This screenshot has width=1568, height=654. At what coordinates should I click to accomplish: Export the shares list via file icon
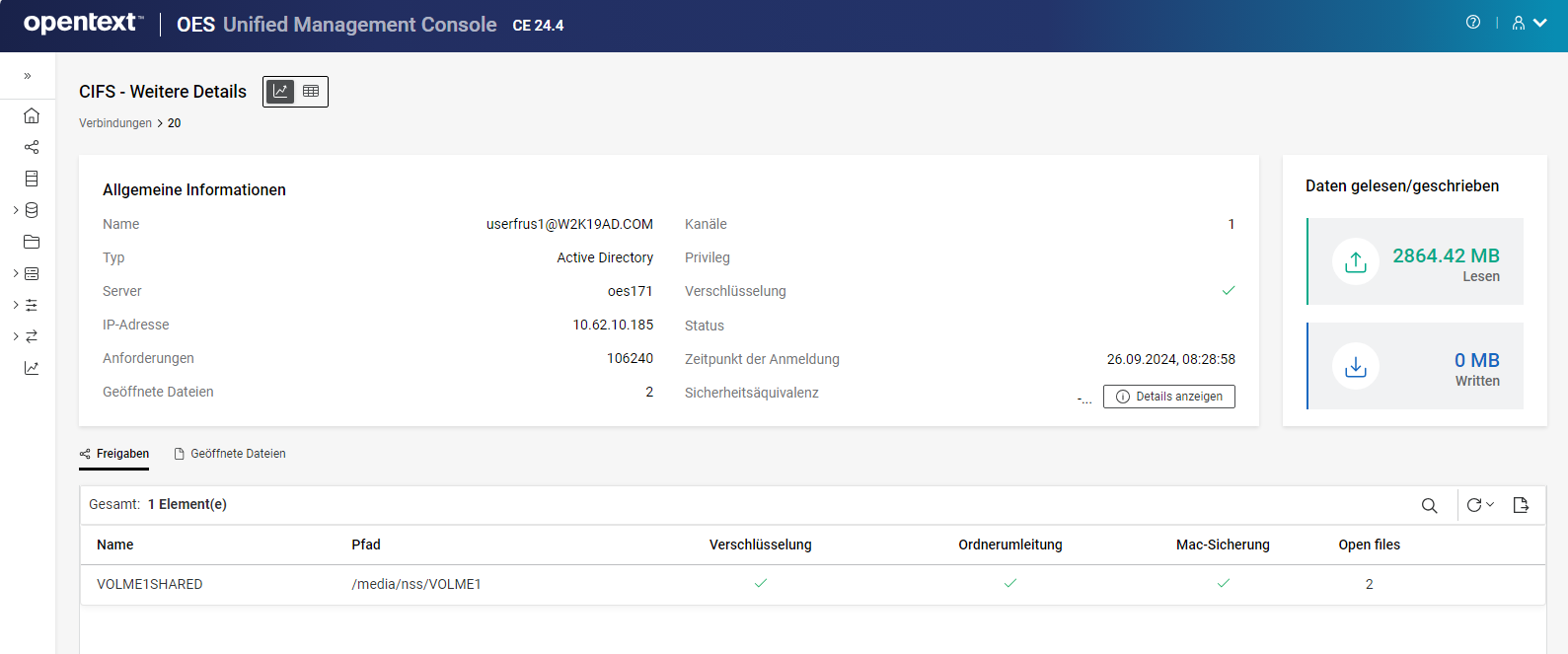[1521, 505]
